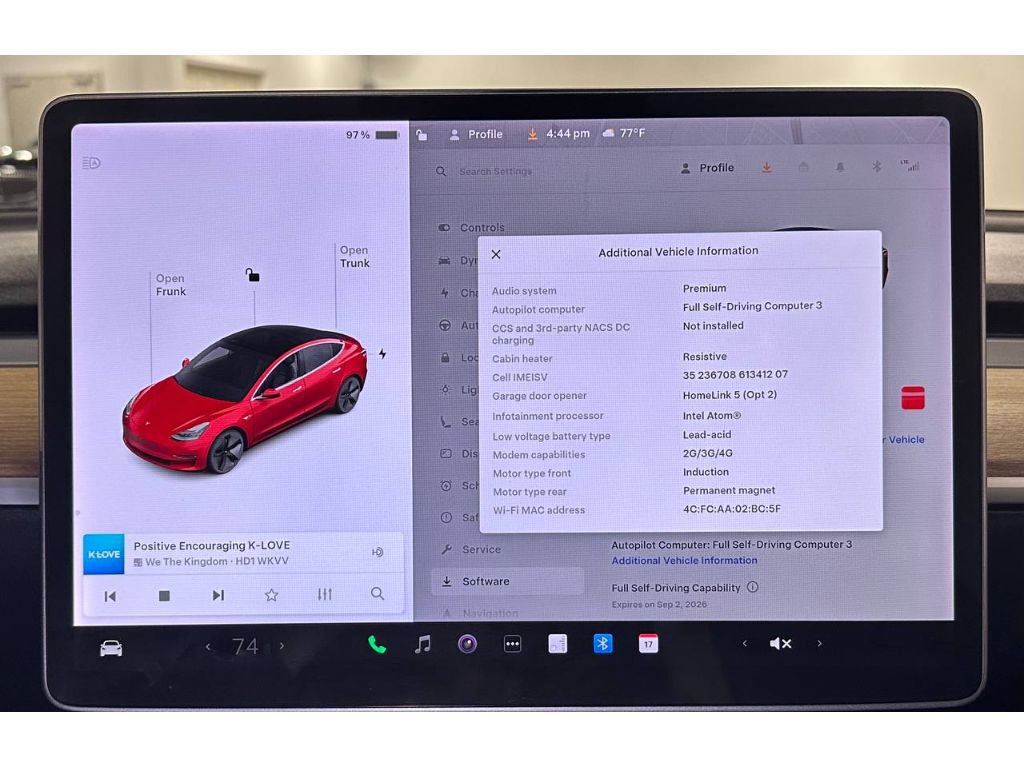Select the 'HomeLink 5 (Opt 2)' value
Viewport: 1024px width, 768px height.
click(x=730, y=394)
